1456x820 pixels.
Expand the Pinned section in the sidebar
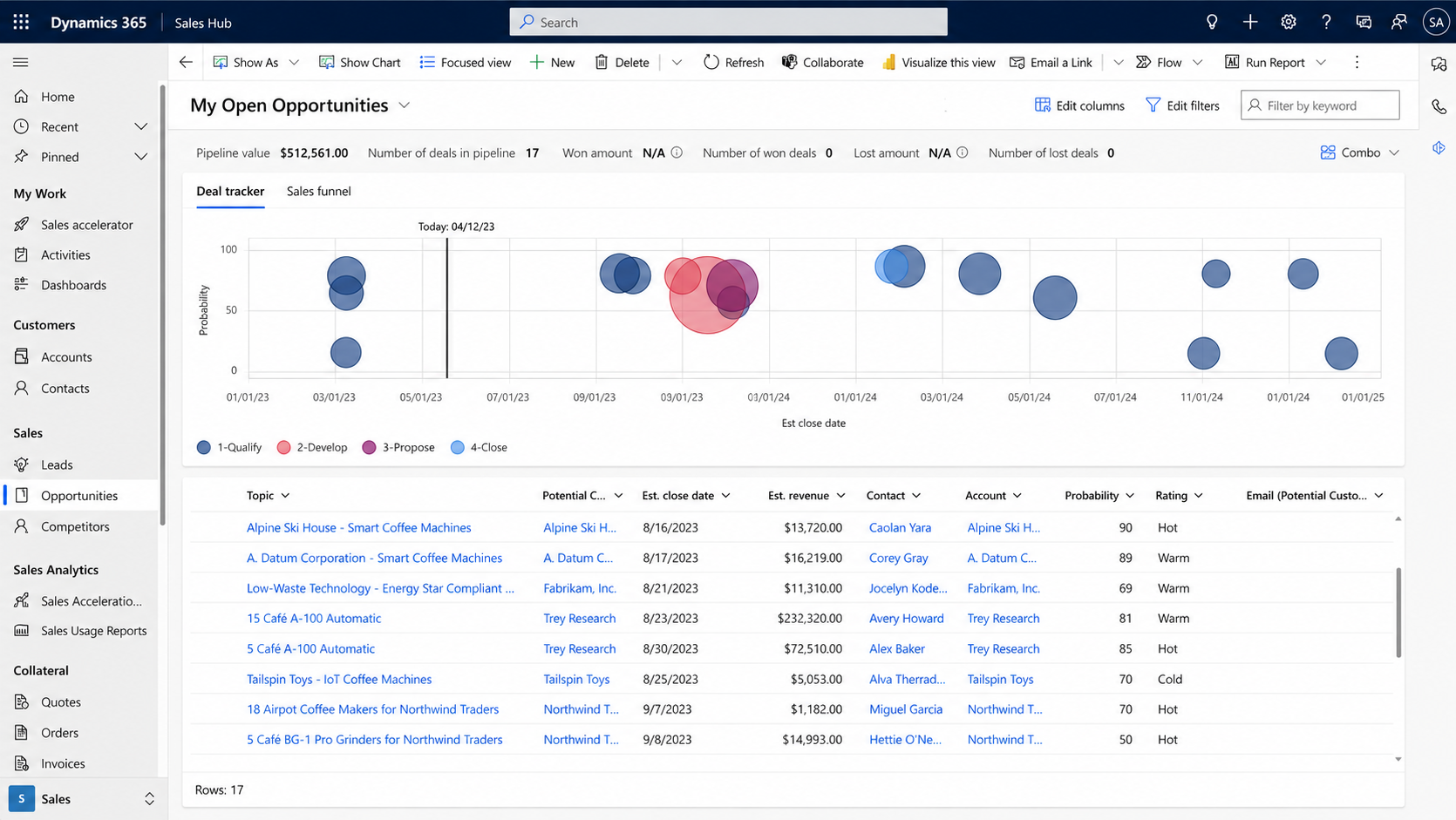click(140, 157)
